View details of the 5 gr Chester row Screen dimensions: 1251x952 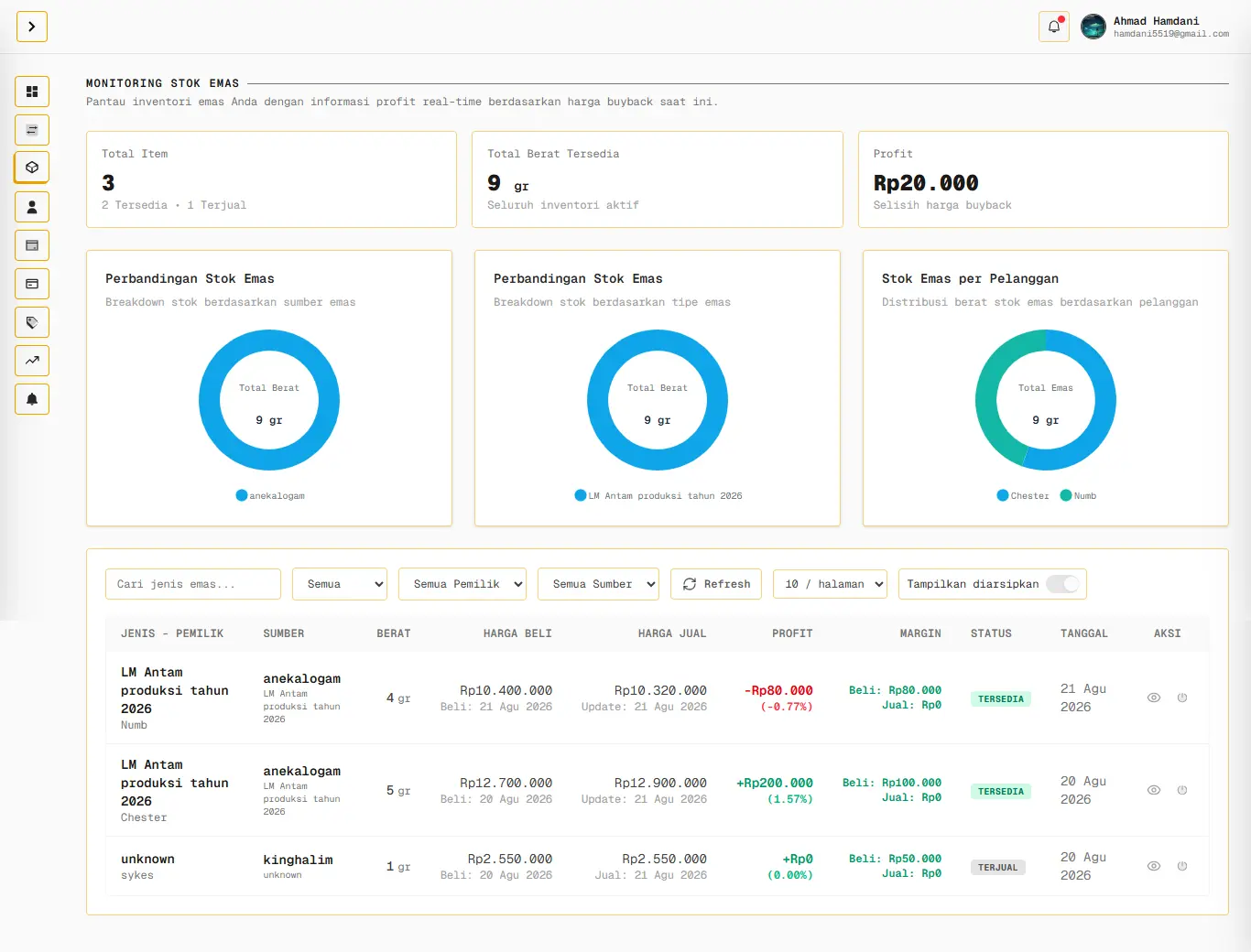pyautogui.click(x=1154, y=790)
